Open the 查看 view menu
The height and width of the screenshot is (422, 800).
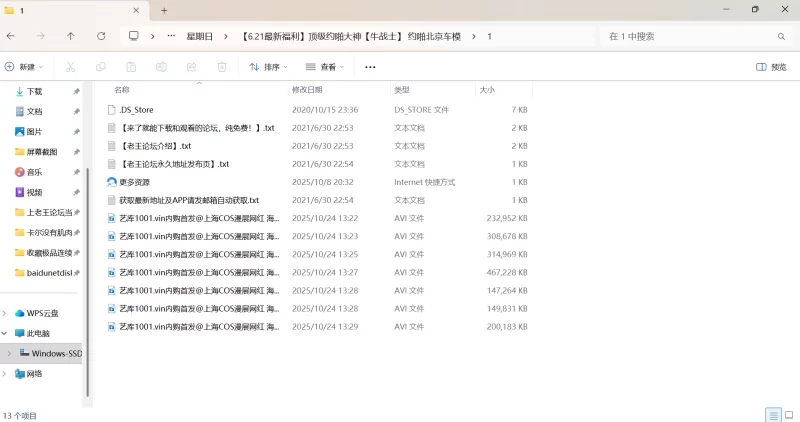tap(324, 67)
